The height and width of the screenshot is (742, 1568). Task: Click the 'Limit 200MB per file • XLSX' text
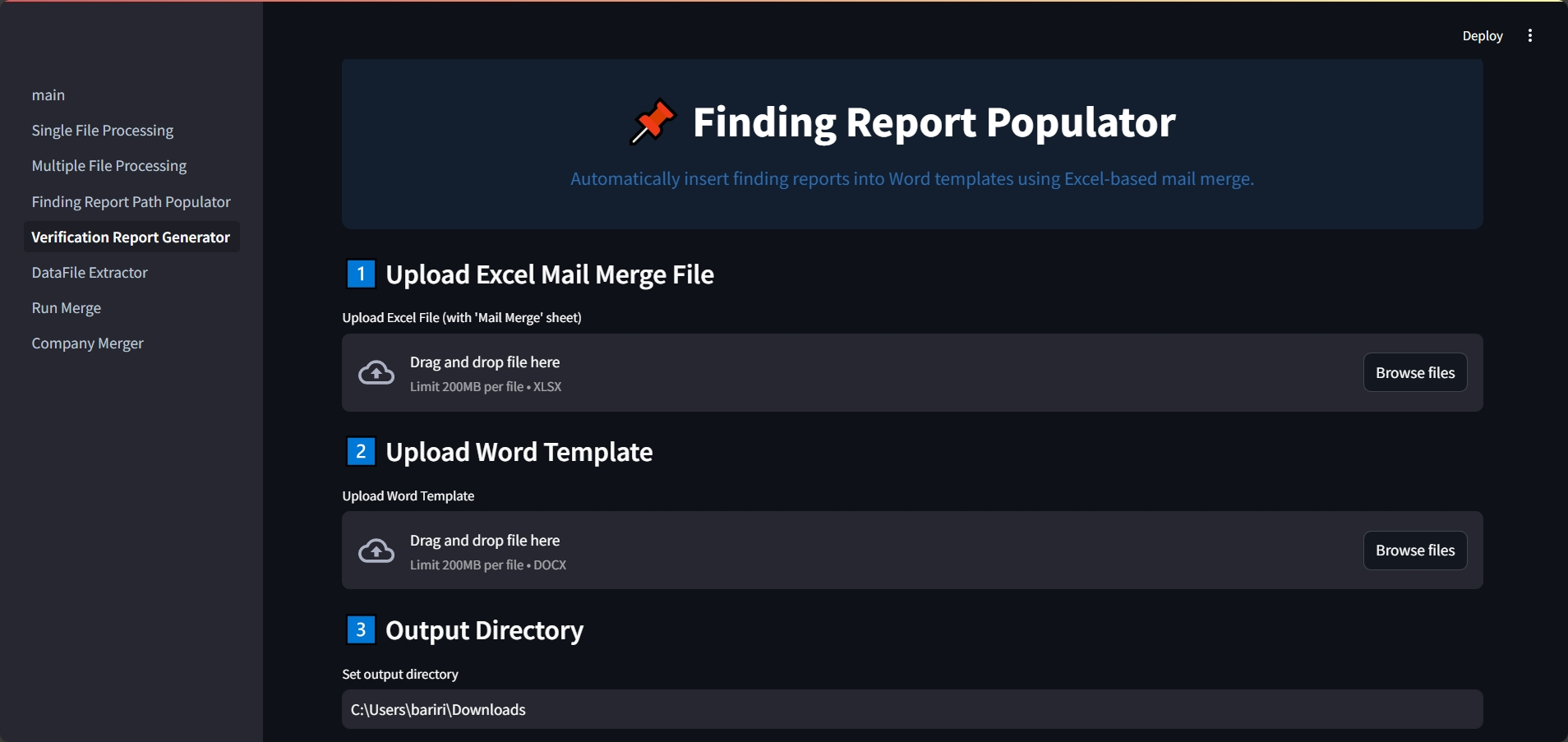tap(486, 387)
